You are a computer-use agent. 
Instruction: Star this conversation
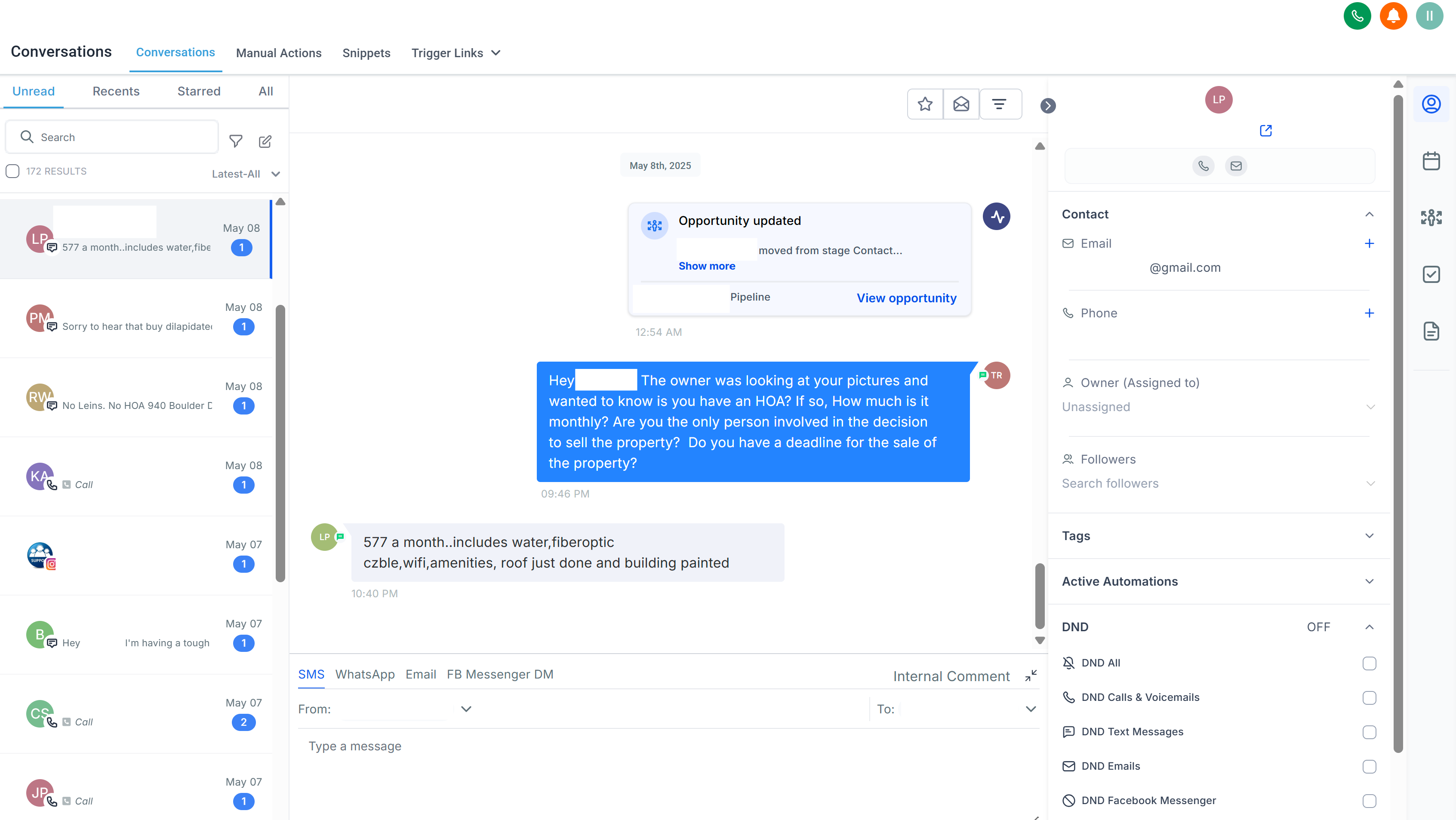point(925,104)
